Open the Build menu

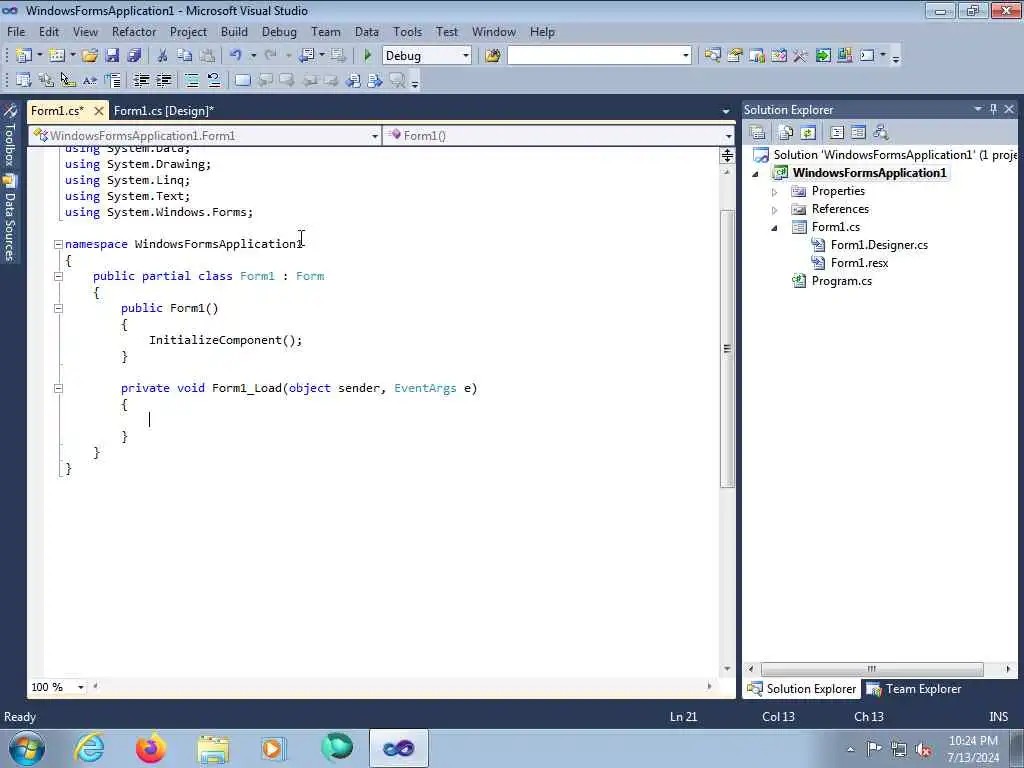tap(234, 31)
